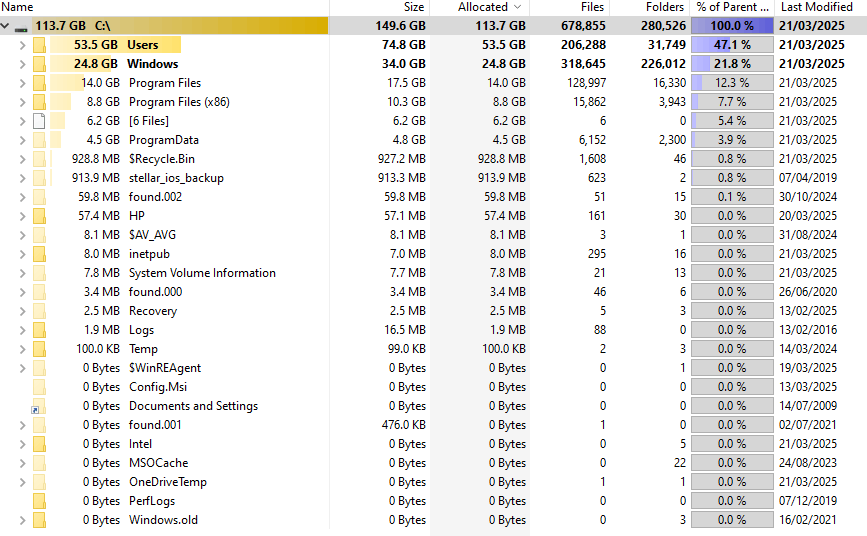Click the Documents and Settings shortcut icon

click(38, 406)
